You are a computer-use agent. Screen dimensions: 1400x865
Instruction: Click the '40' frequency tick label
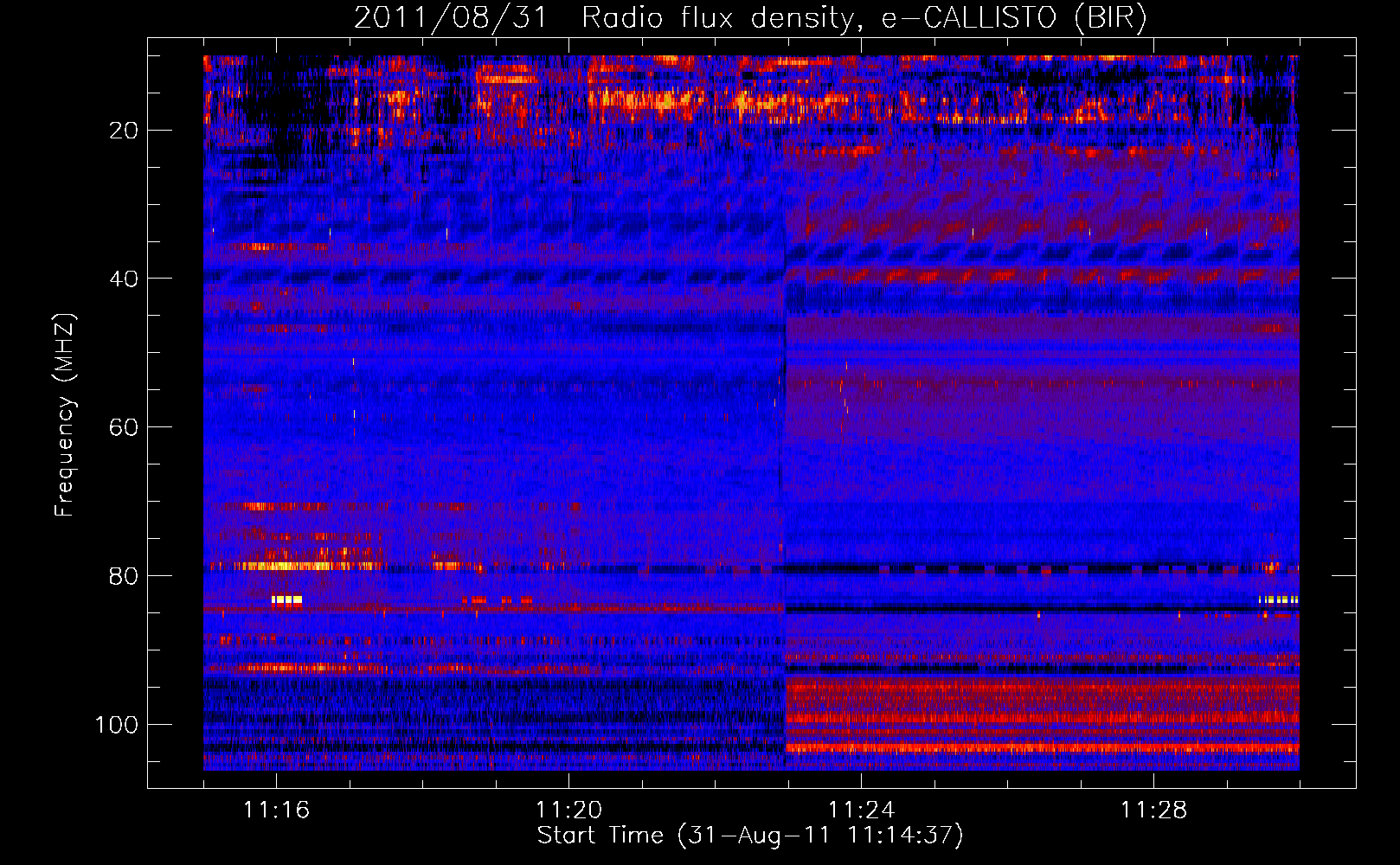[124, 279]
